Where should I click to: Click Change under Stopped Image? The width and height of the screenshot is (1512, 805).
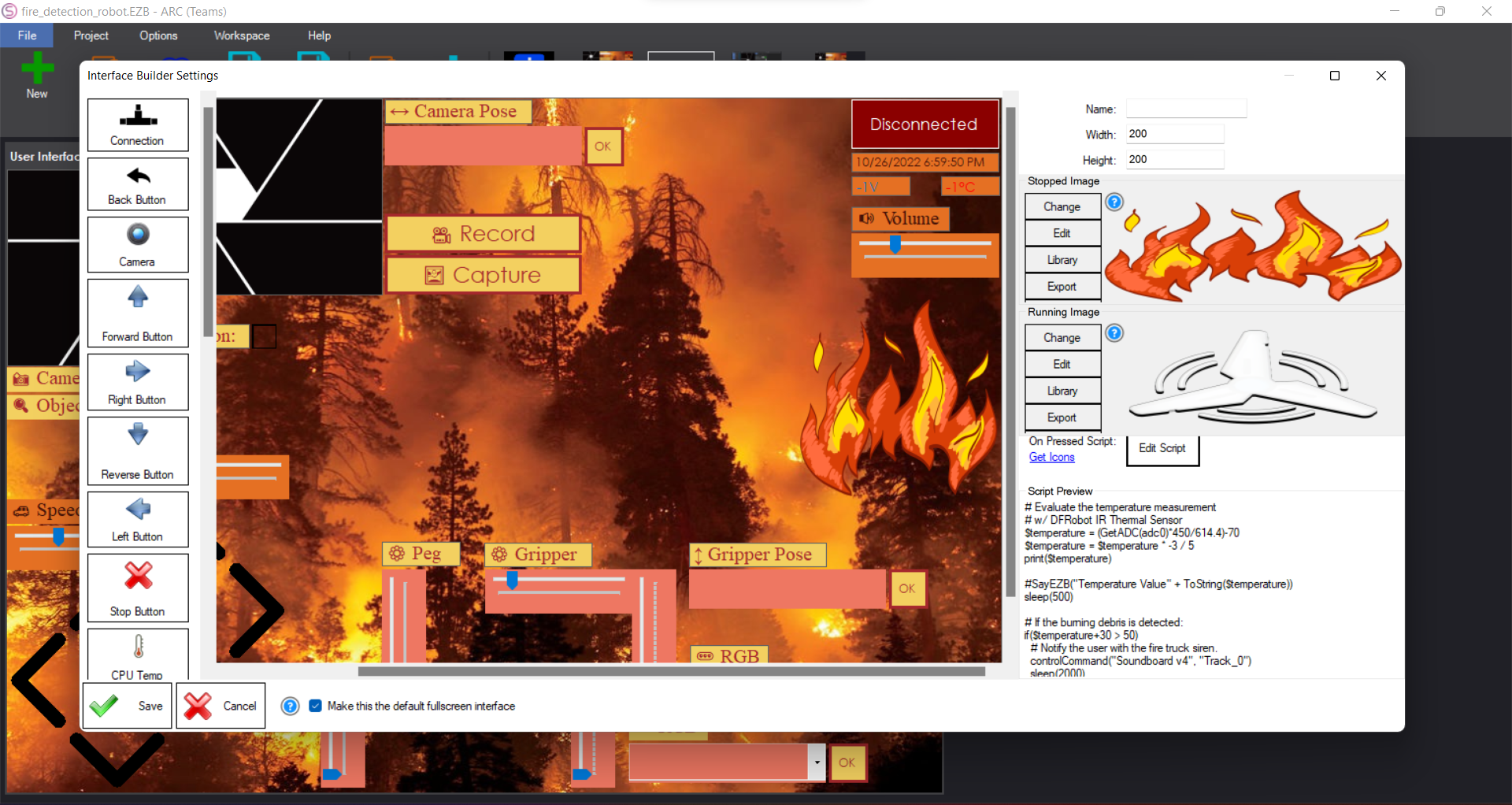tap(1062, 206)
